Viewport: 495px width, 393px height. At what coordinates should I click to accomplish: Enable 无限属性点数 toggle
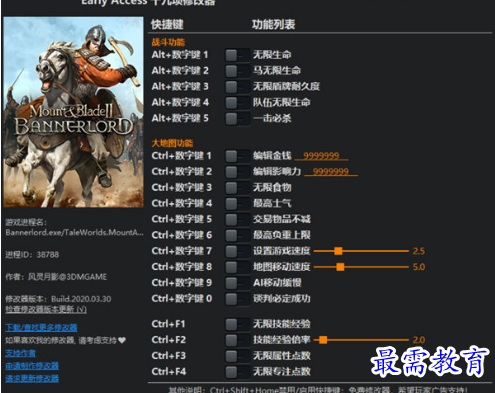237,356
